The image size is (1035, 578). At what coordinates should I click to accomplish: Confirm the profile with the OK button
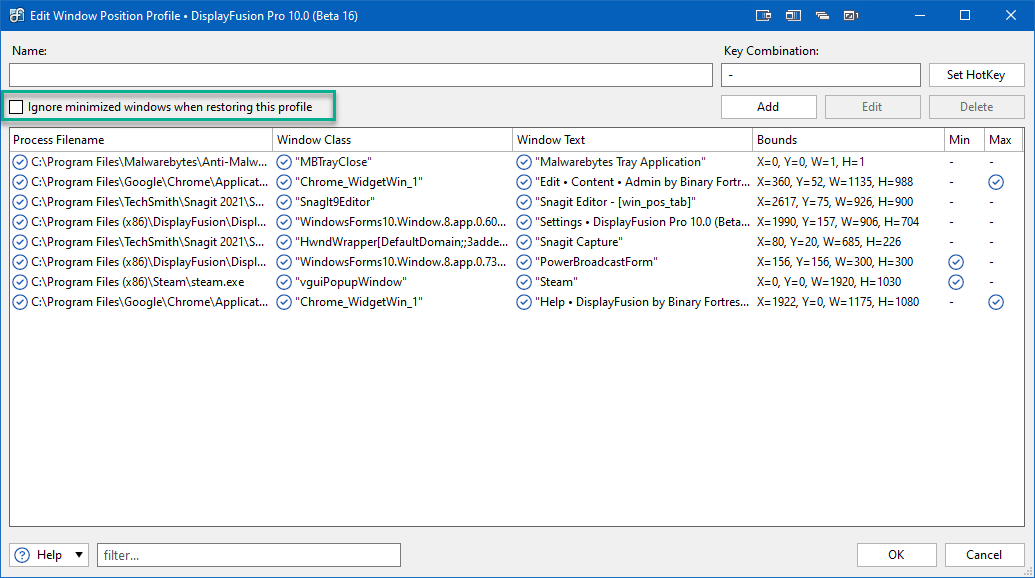(x=896, y=555)
